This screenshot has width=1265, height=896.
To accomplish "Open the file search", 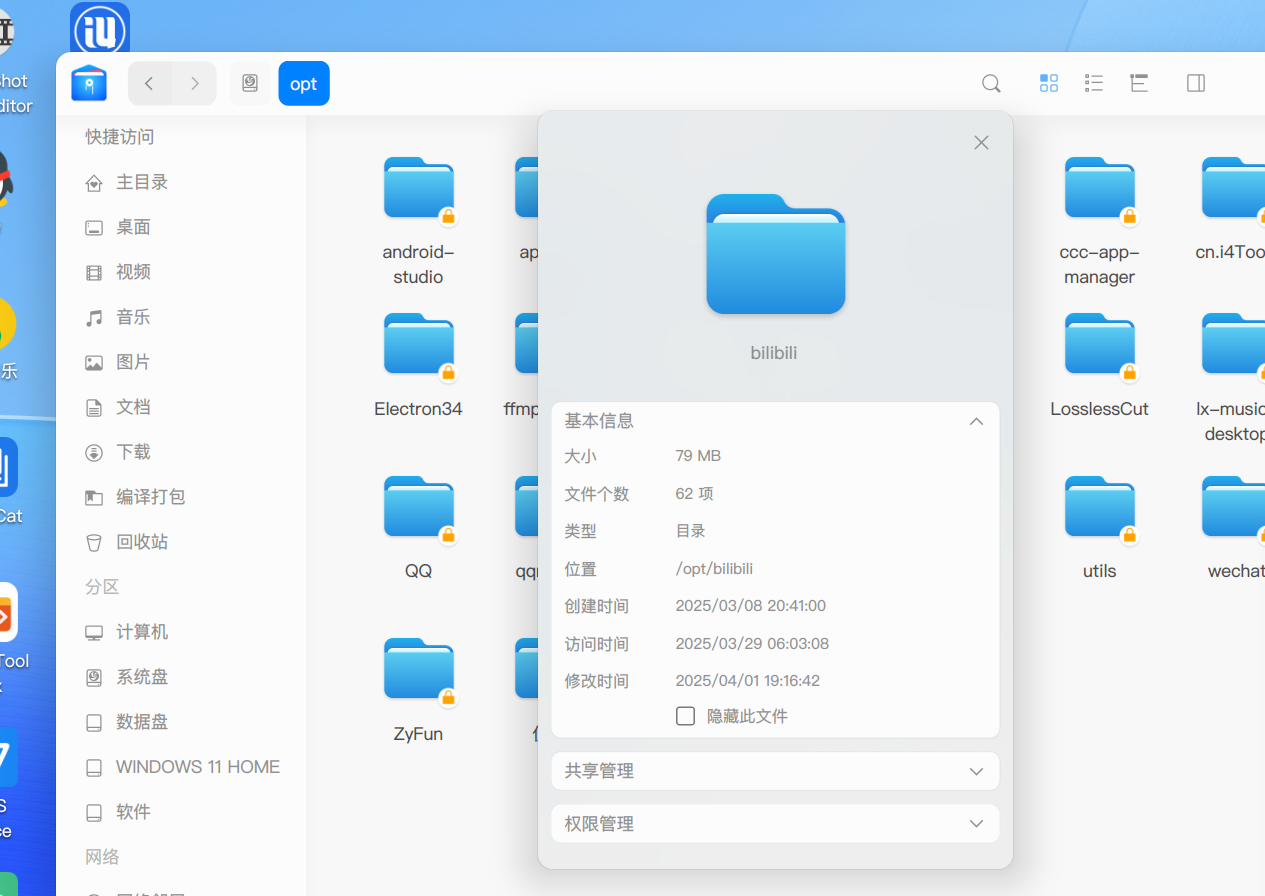I will coord(991,84).
